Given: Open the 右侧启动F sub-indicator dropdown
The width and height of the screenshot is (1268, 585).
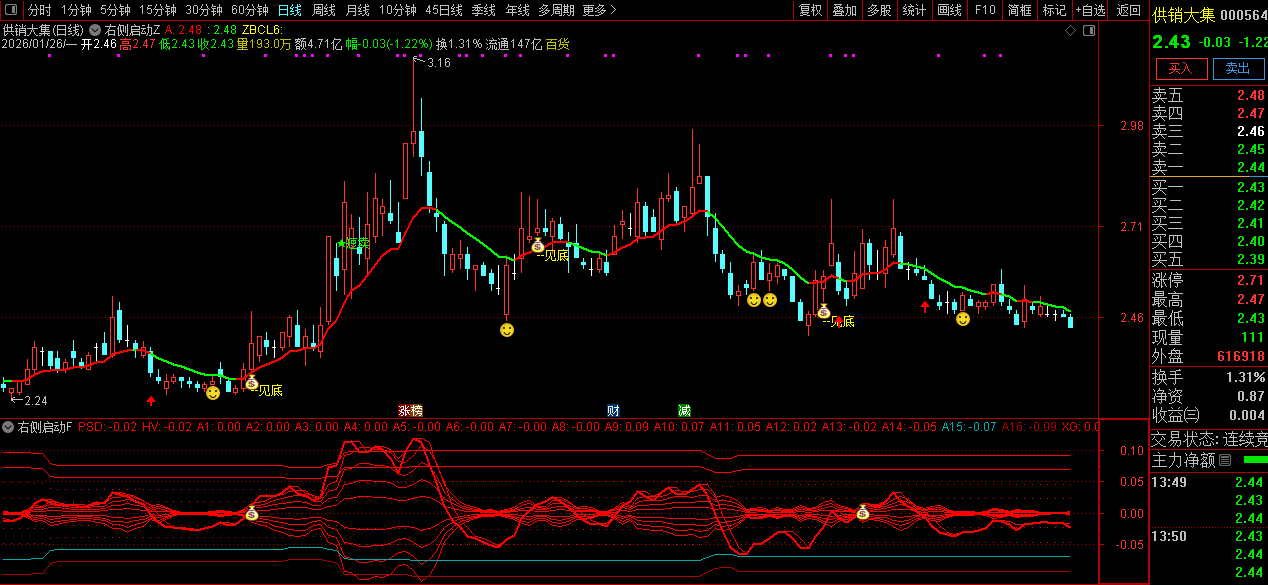Looking at the screenshot, I should (x=8, y=427).
